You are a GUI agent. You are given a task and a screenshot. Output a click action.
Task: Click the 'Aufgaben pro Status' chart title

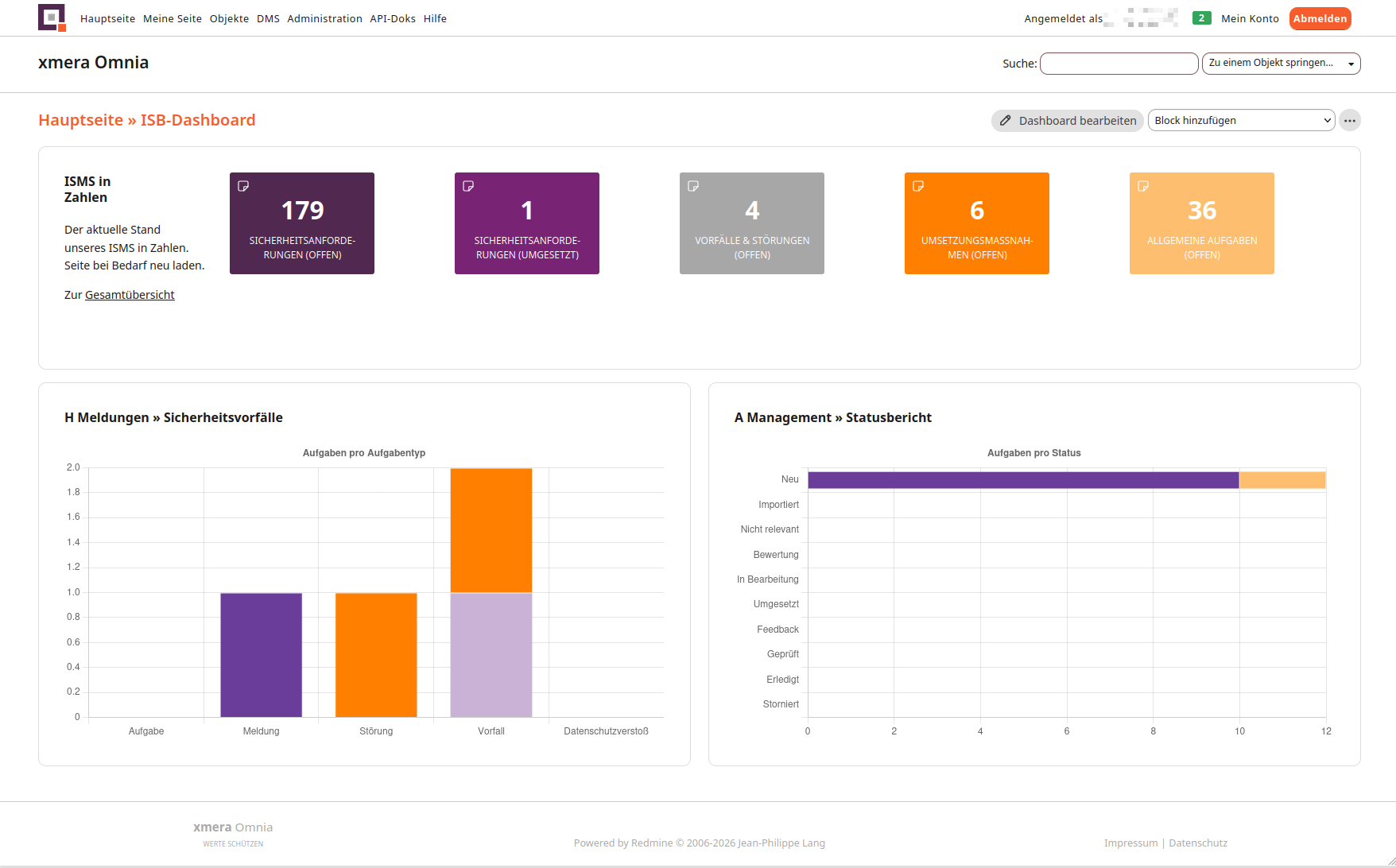point(1034,453)
